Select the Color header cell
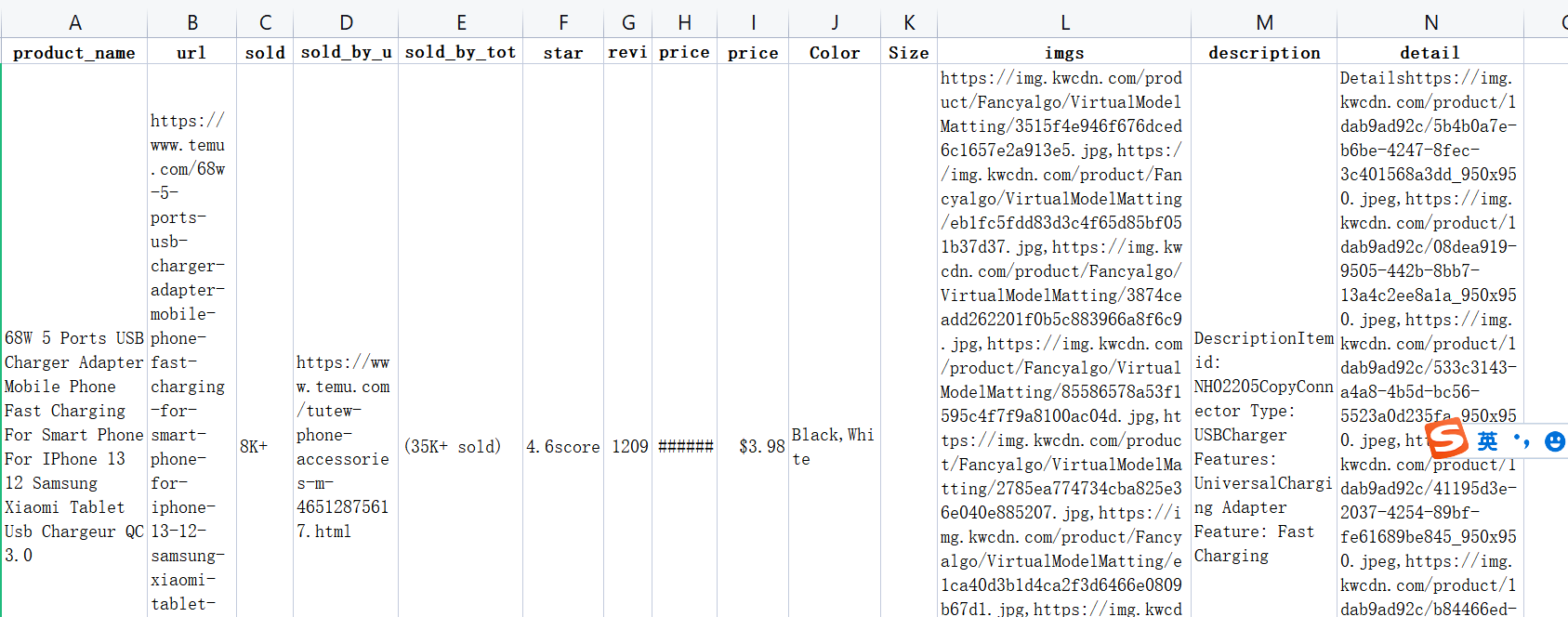This screenshot has height=617, width=1568. click(x=835, y=53)
